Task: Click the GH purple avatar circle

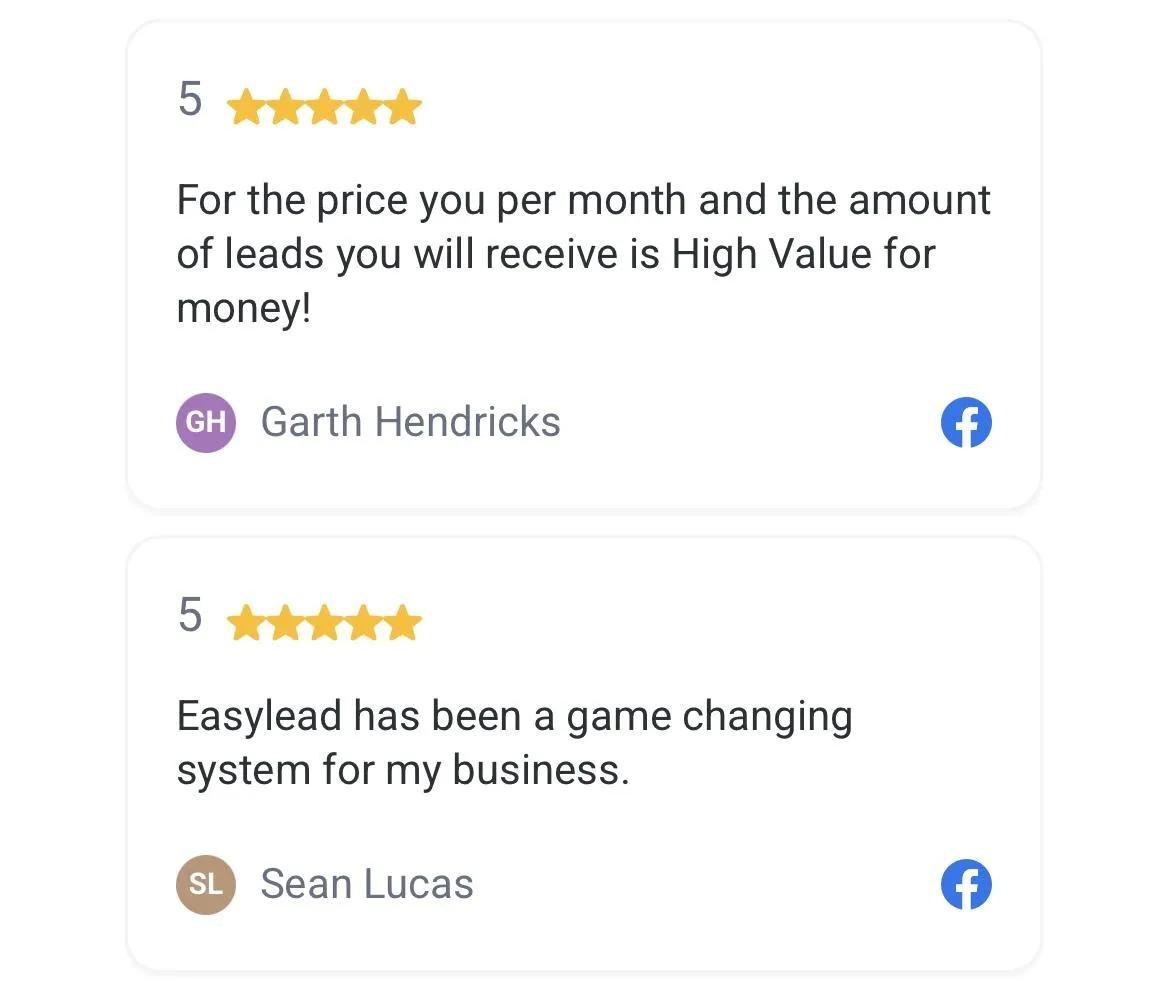Action: tap(206, 423)
